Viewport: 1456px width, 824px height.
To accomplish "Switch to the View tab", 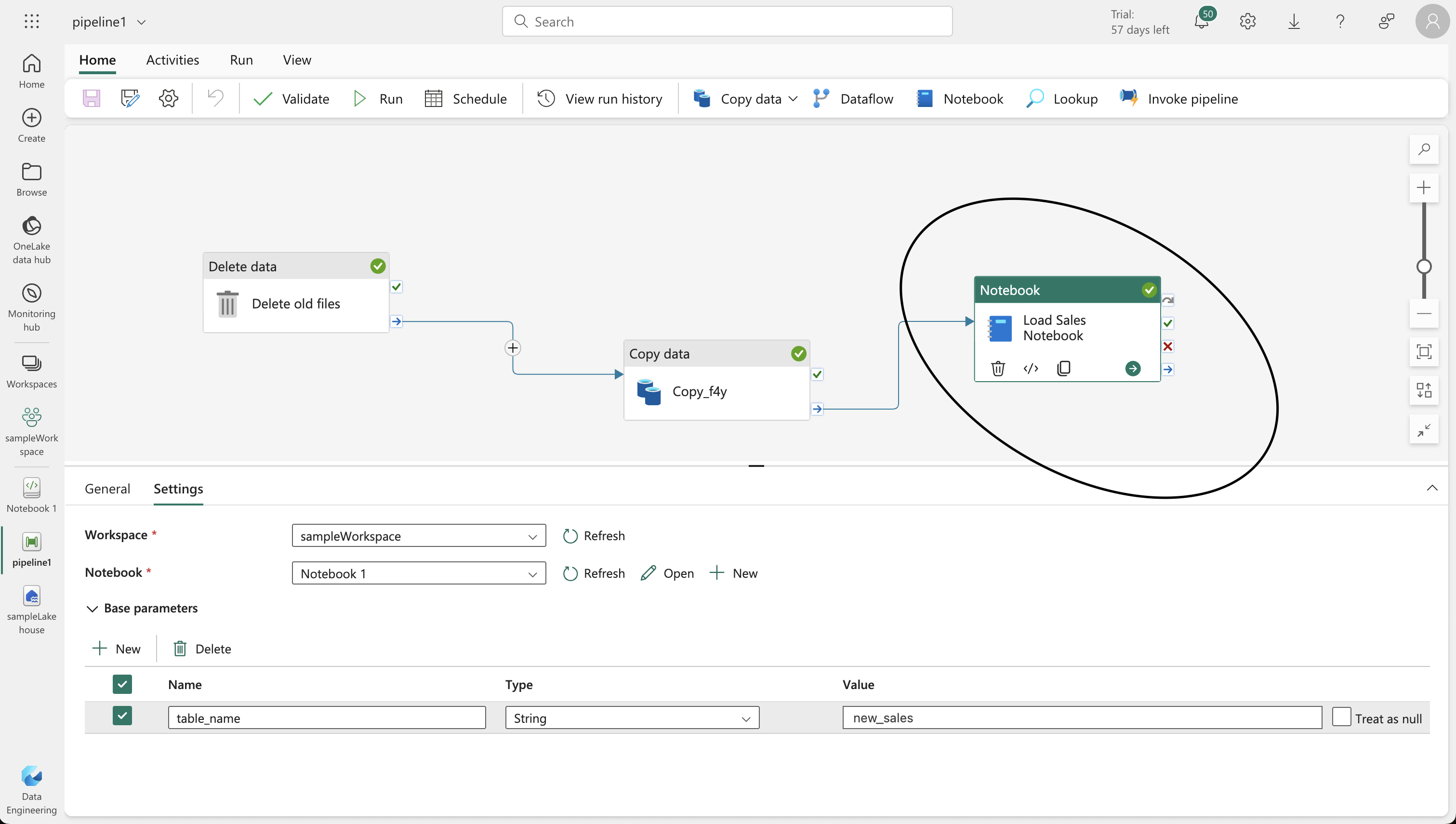I will (x=297, y=60).
